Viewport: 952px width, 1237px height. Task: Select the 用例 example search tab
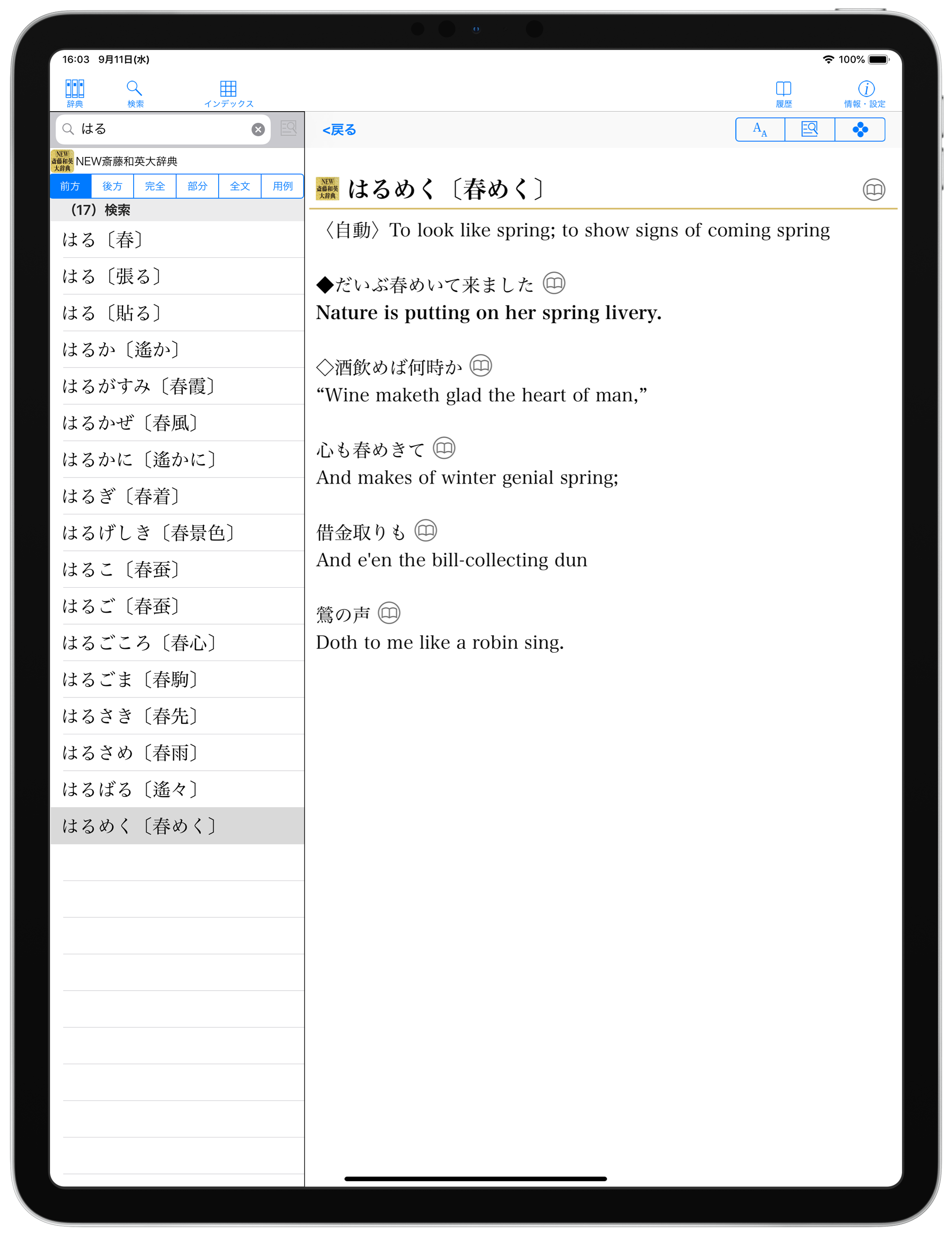tap(282, 186)
